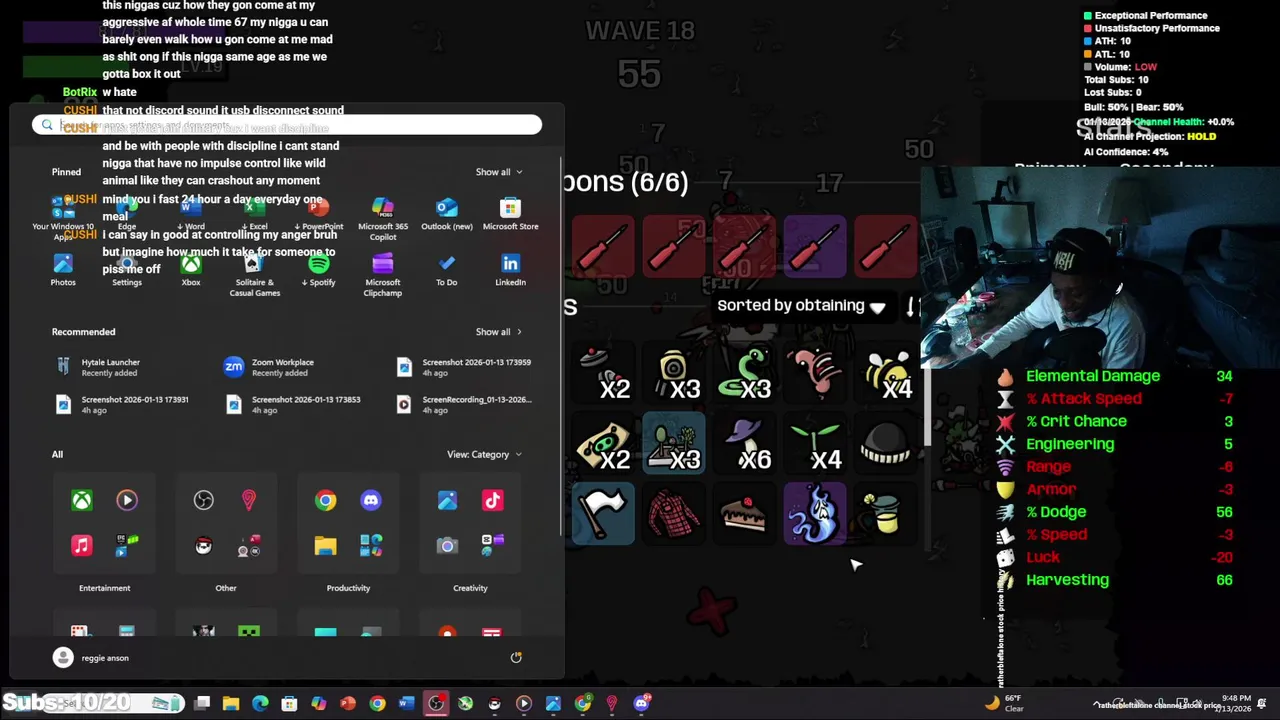Open File Explorer in Productivity category
The image size is (1280, 720).
tap(326, 546)
